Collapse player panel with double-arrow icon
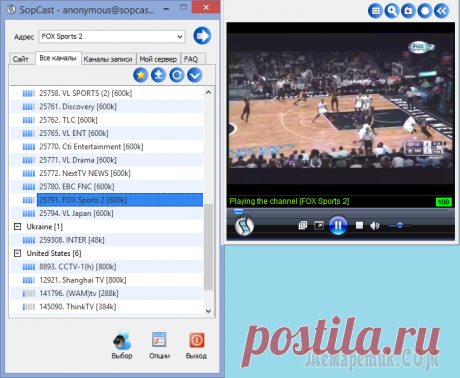The height and width of the screenshot is (378, 460). coord(441,11)
